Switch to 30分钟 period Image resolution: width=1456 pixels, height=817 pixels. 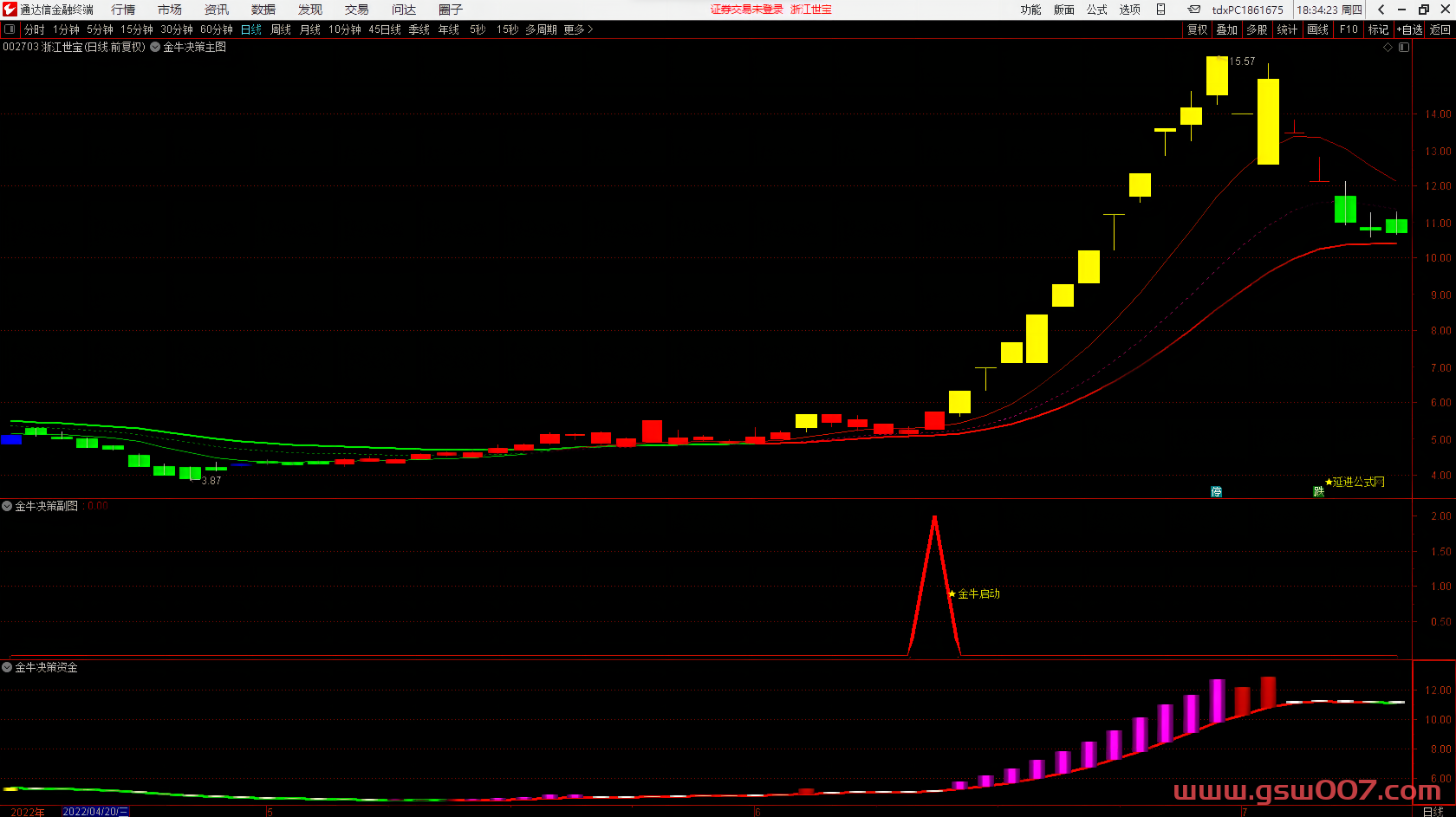pyautogui.click(x=177, y=29)
